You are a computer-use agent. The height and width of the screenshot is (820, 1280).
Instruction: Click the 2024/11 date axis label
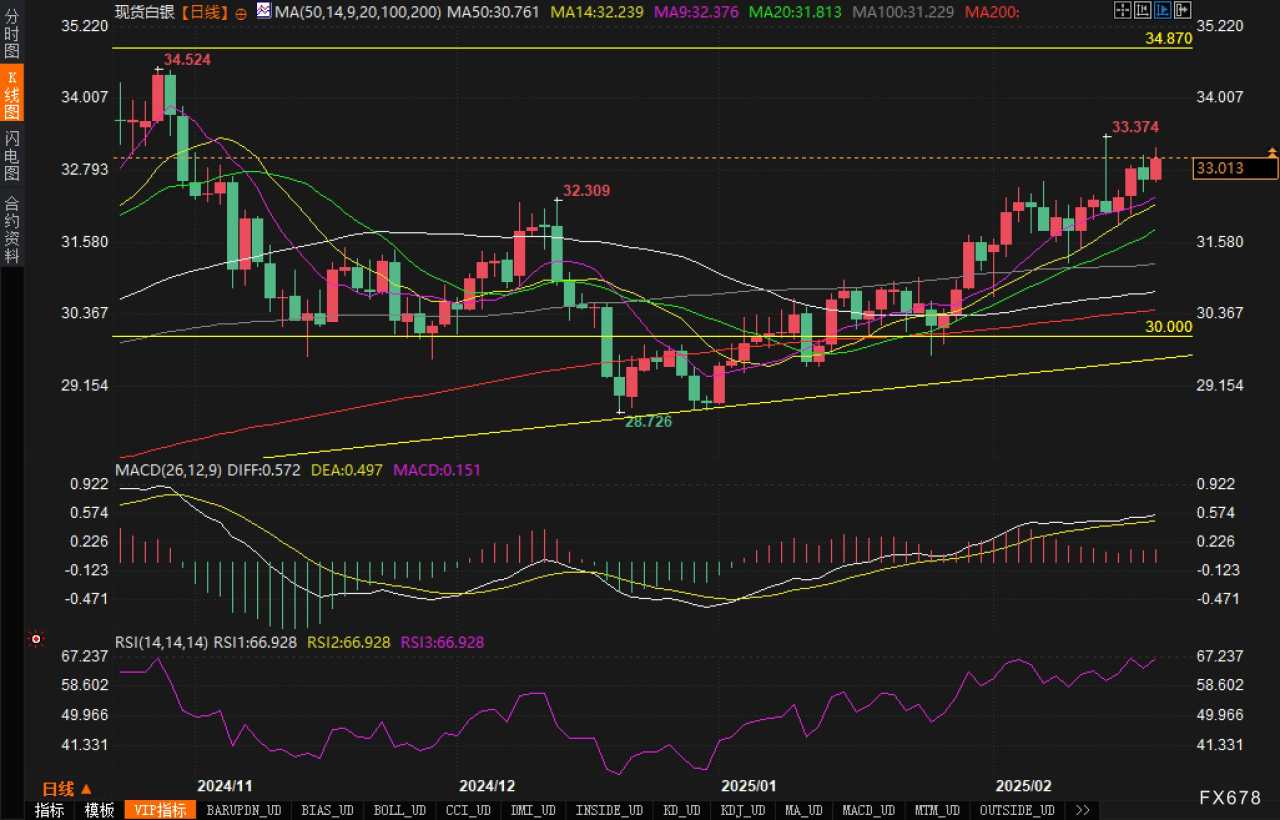tap(224, 786)
